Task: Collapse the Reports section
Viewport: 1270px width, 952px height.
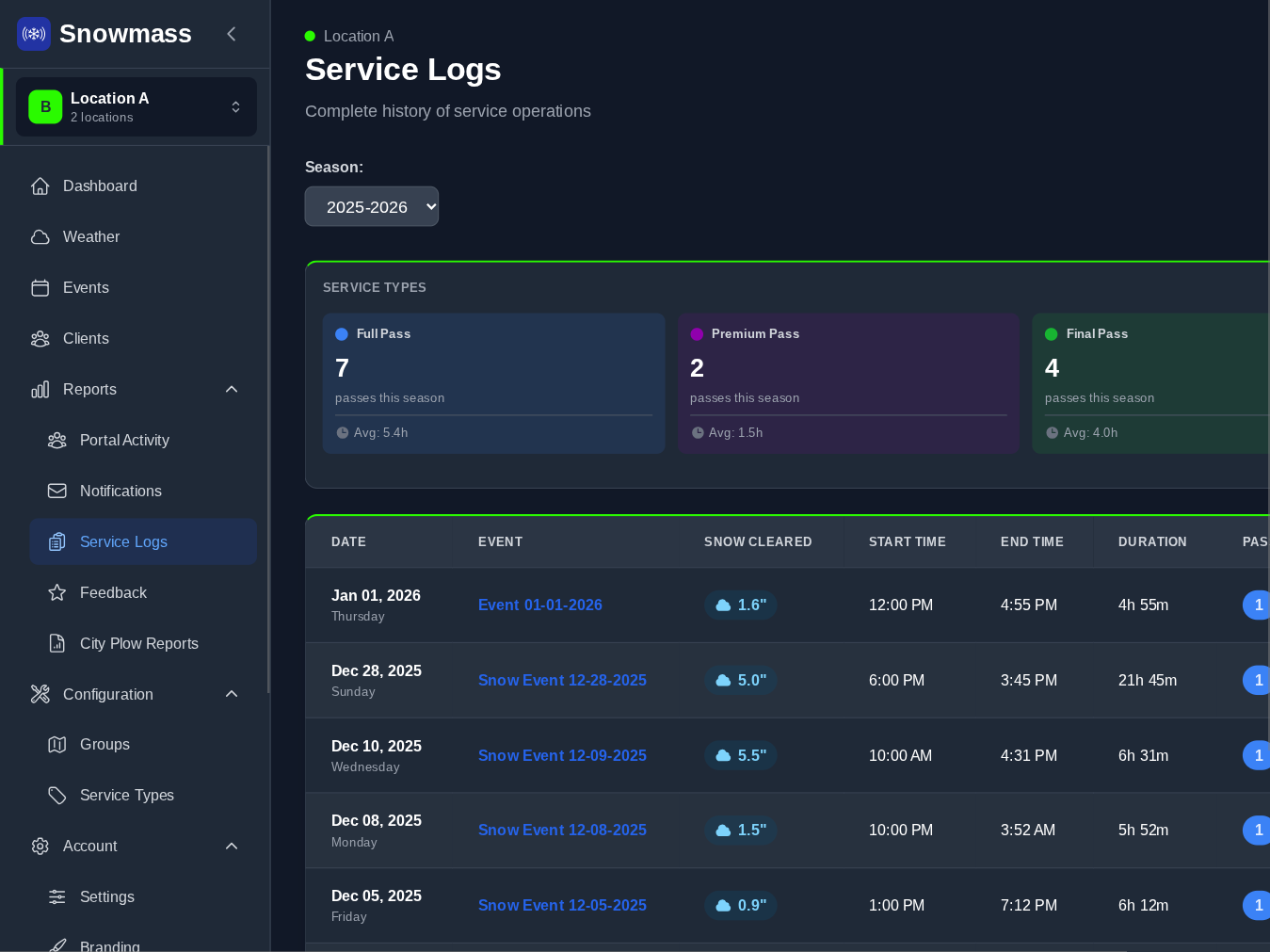Action: (x=232, y=390)
